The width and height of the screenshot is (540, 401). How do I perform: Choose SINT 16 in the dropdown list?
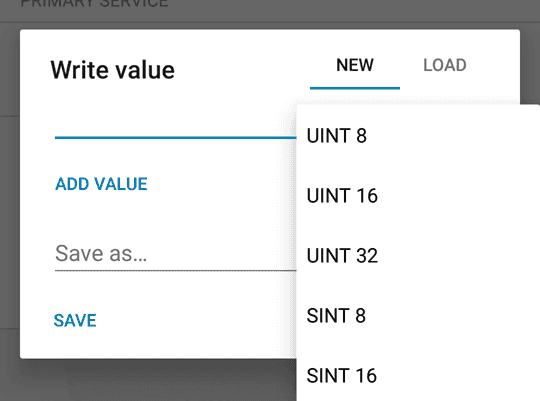418,375
